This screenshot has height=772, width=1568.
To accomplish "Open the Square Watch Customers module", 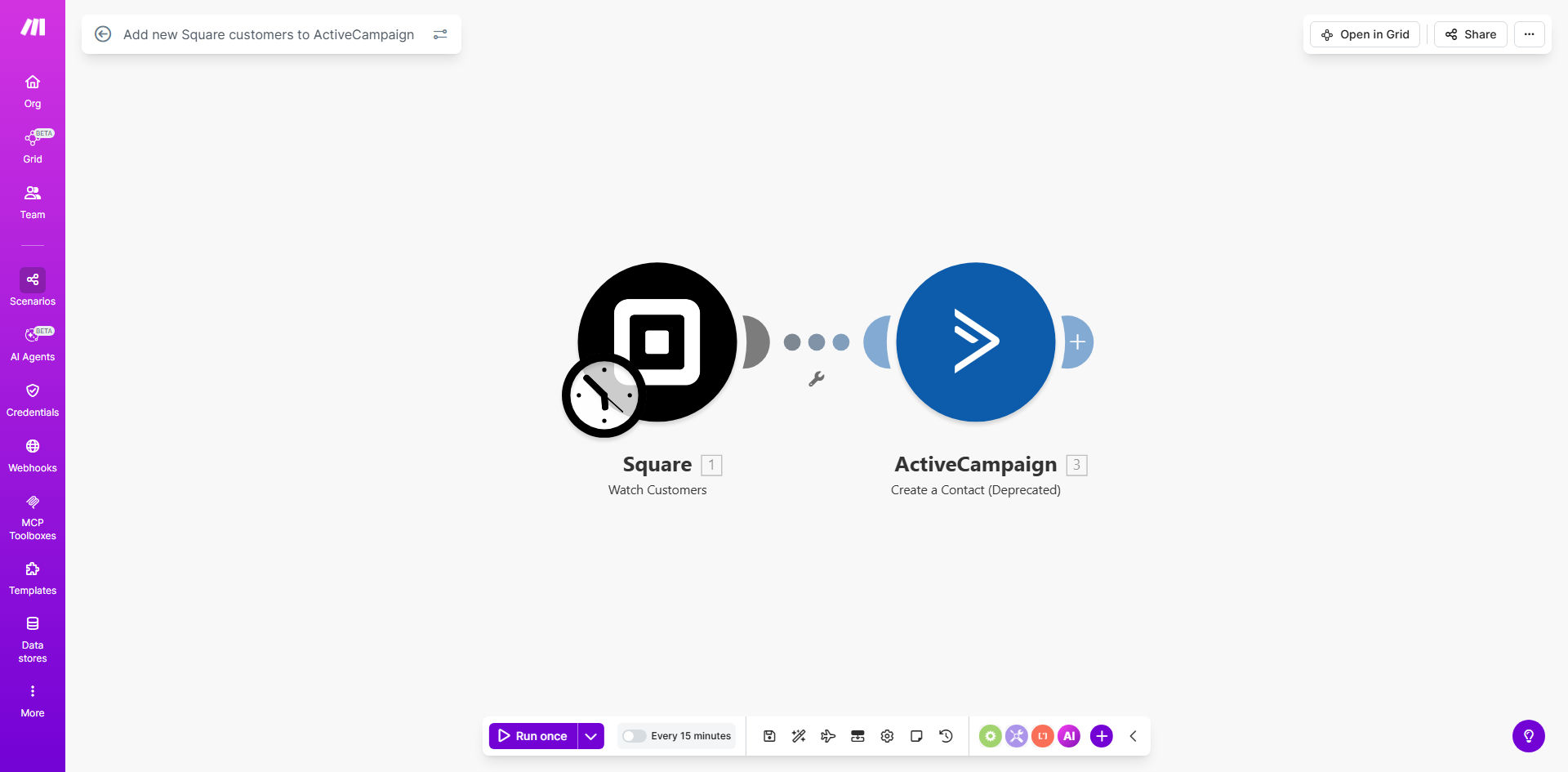I will tap(657, 341).
